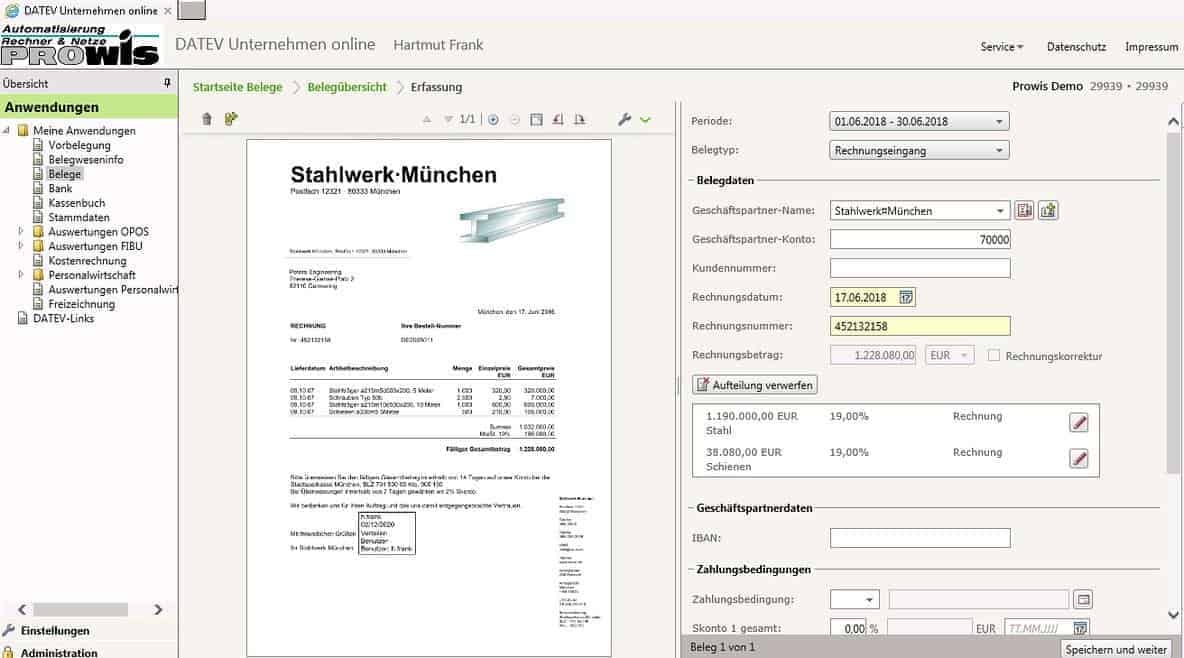Viewport: 1184px width, 658px height.
Task: Rotate the document right
Action: pyautogui.click(x=579, y=119)
